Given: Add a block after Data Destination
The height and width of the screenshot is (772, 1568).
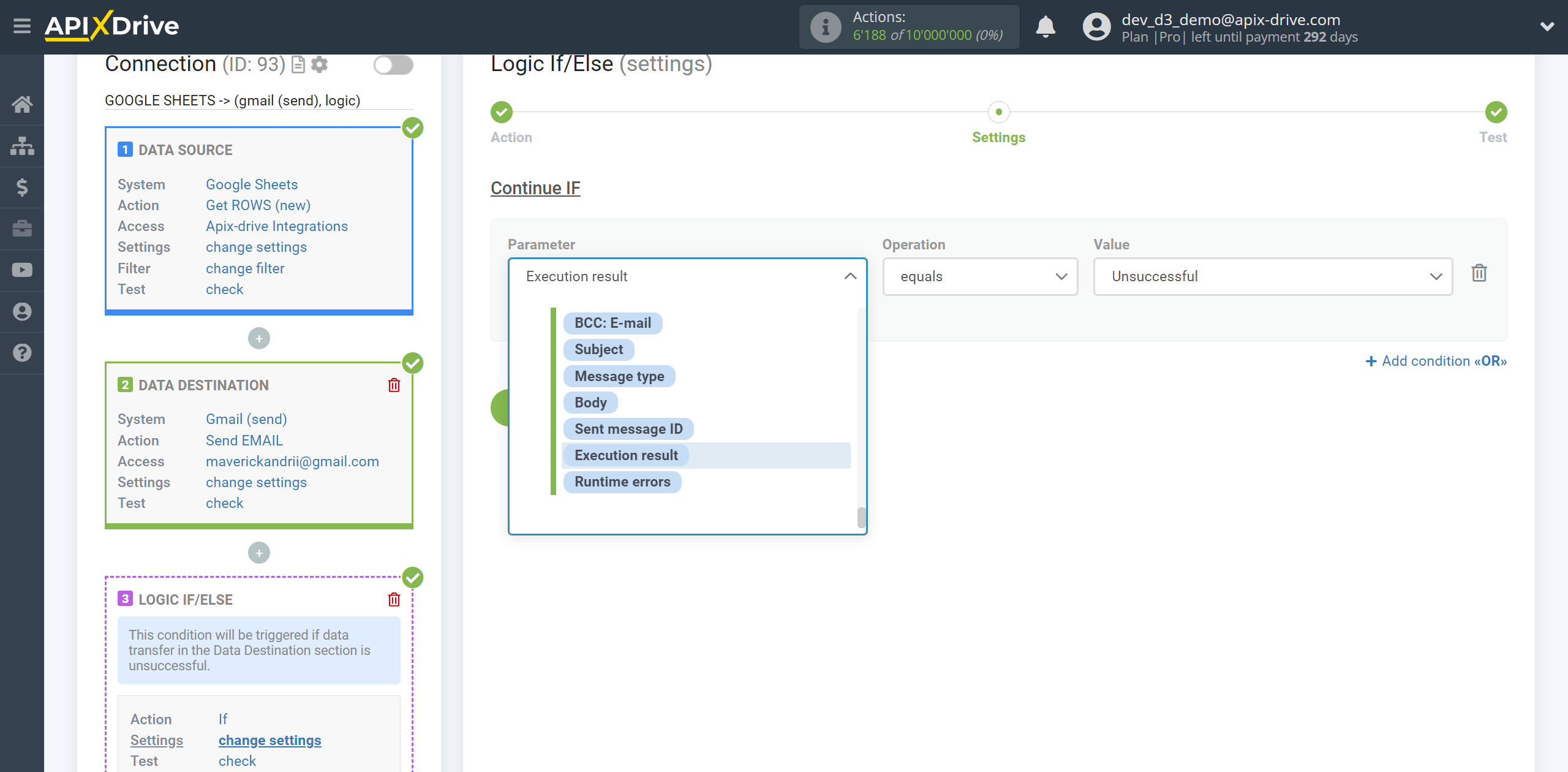Looking at the screenshot, I should pos(259,553).
